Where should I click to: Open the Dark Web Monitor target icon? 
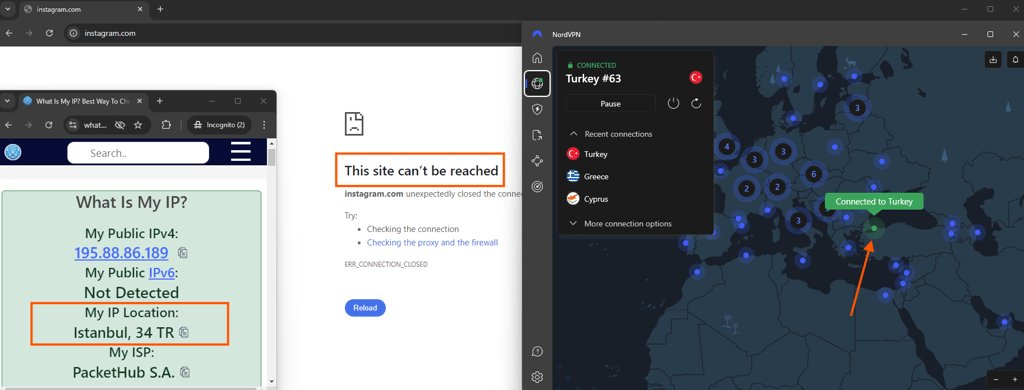tap(537, 187)
